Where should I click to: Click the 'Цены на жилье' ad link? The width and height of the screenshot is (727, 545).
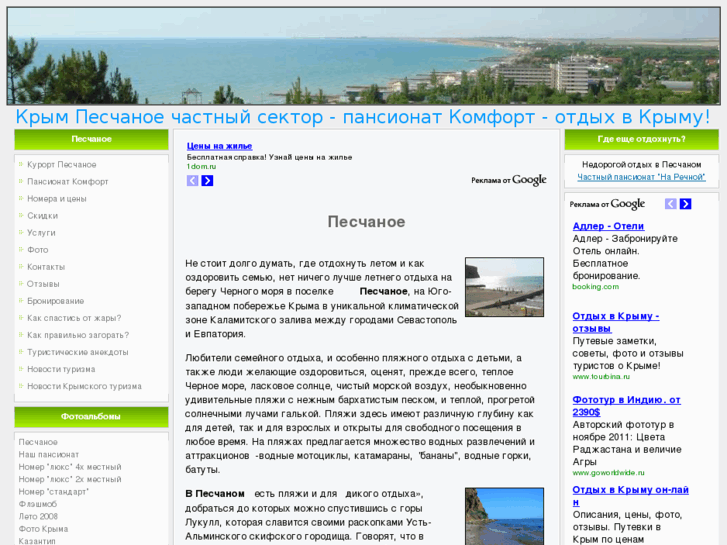pyautogui.click(x=219, y=146)
